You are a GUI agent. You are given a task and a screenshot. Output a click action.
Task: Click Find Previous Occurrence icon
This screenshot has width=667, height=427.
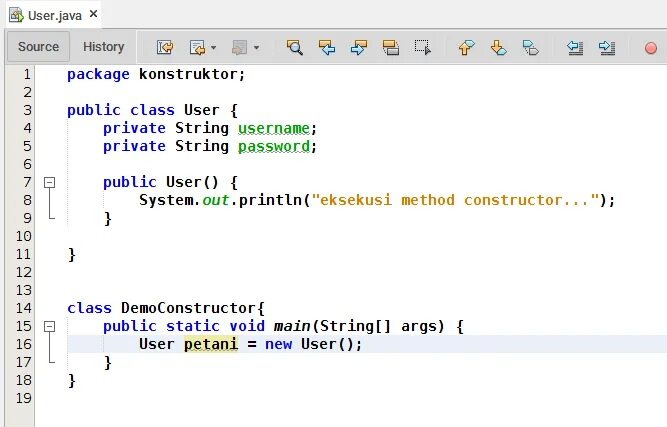pyautogui.click(x=327, y=47)
